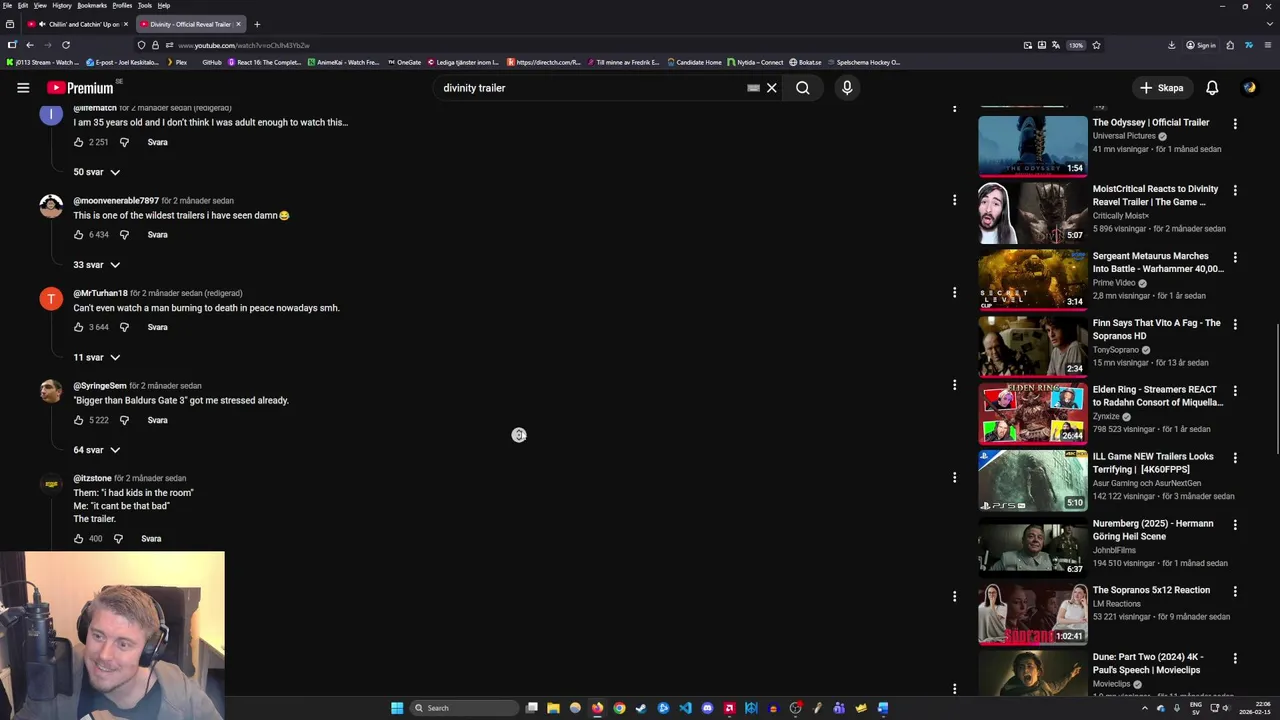Open the account avatar menu

(1249, 88)
